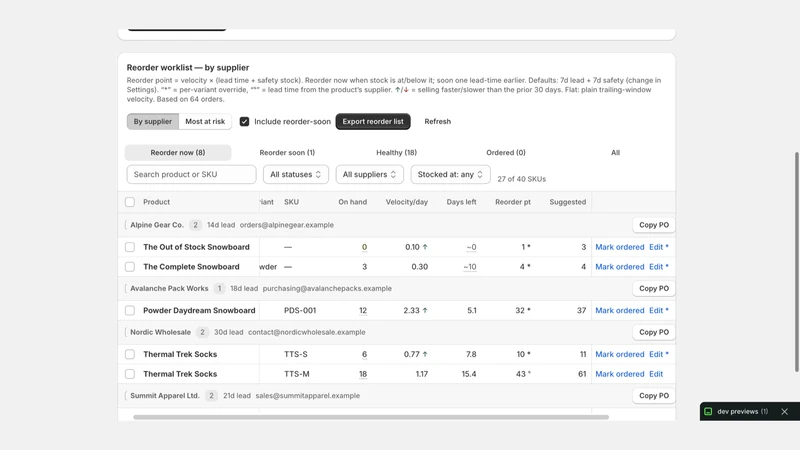This screenshot has height=450, width=800.
Task: Click on hand value 12
Action: [363, 310]
